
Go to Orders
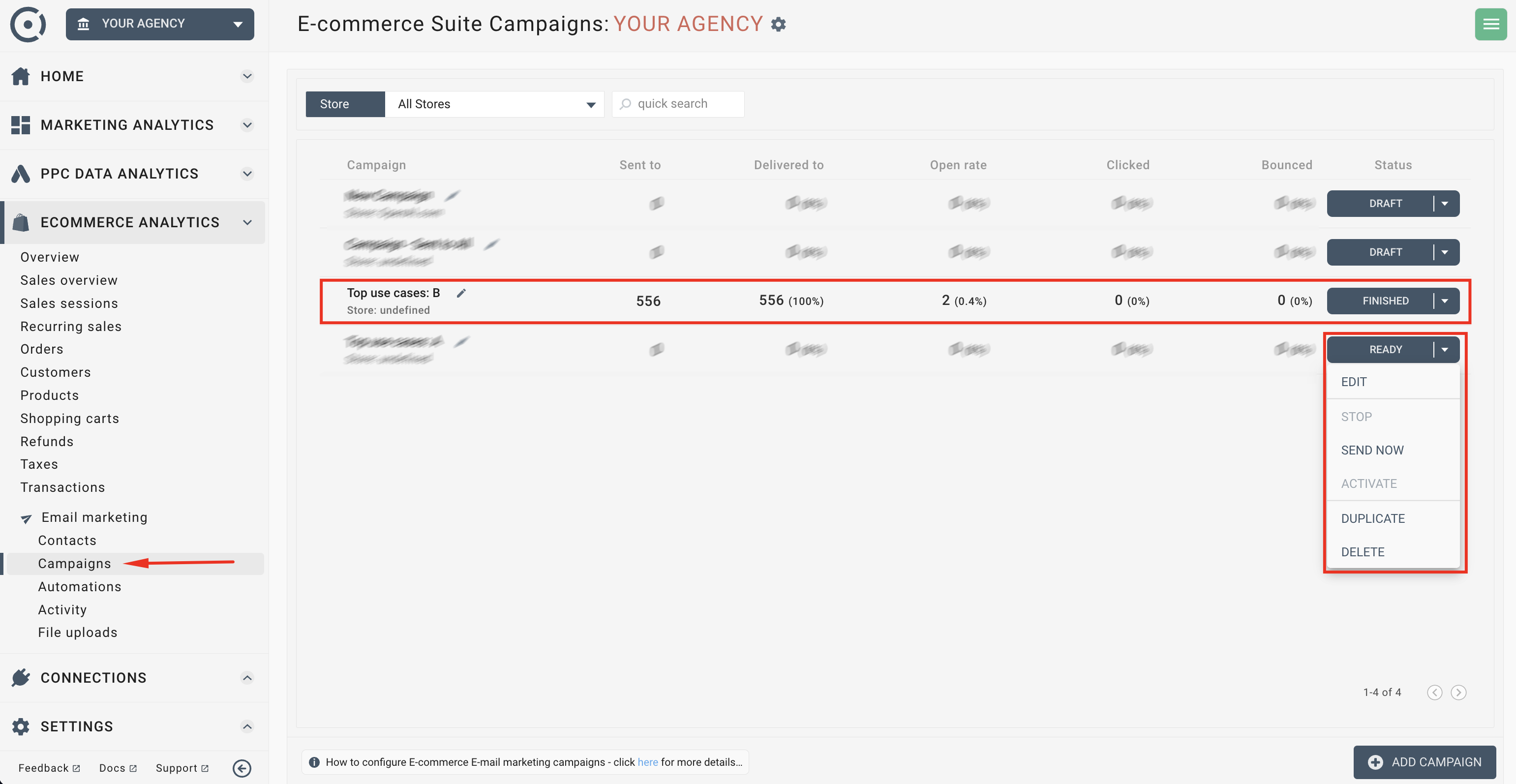point(42,349)
